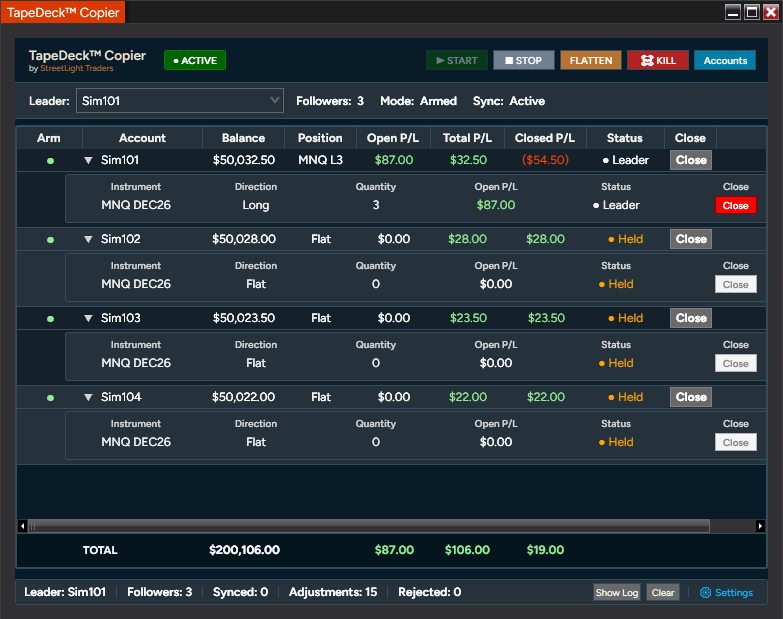Click the horizontal scrollbar right arrow

coord(760,526)
